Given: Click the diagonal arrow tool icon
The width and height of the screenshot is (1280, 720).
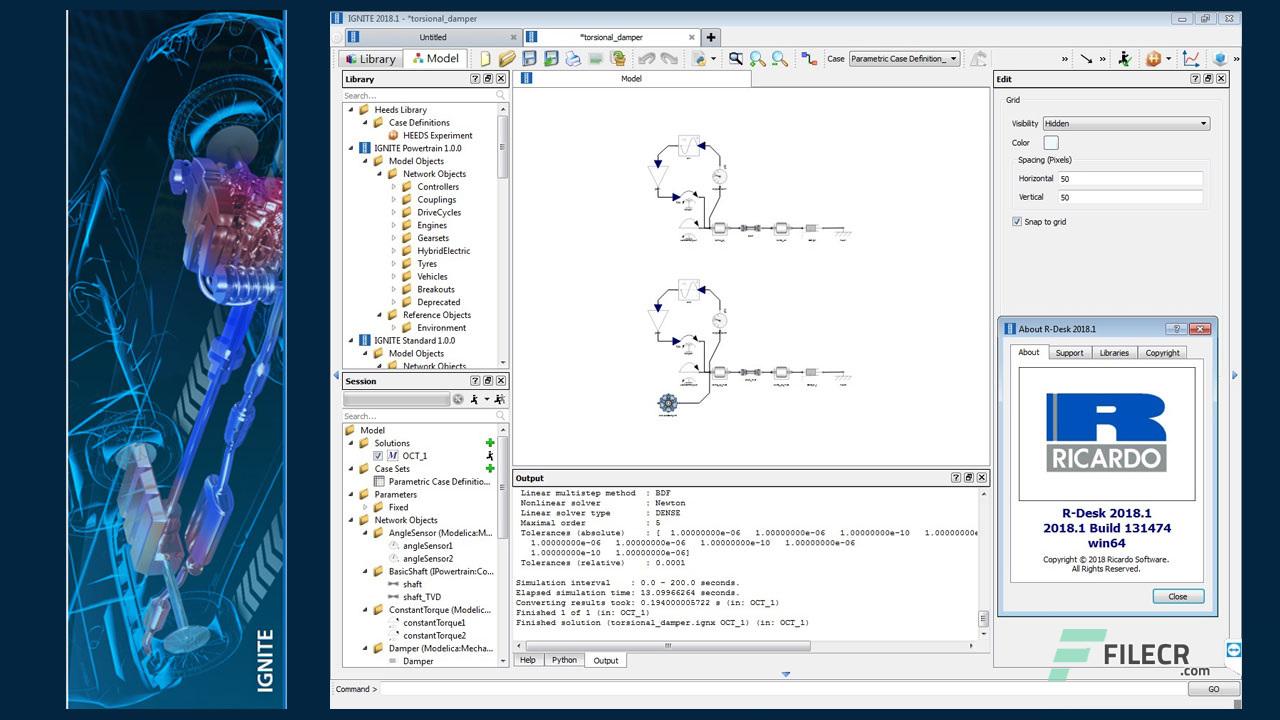Looking at the screenshot, I should click(x=1086, y=59).
